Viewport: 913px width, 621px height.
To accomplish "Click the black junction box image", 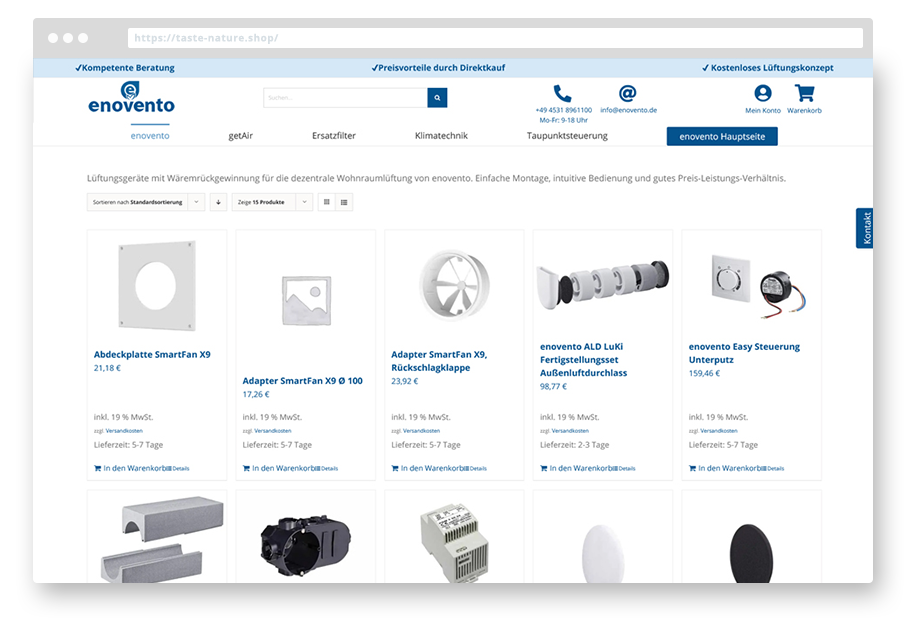I will (x=306, y=545).
